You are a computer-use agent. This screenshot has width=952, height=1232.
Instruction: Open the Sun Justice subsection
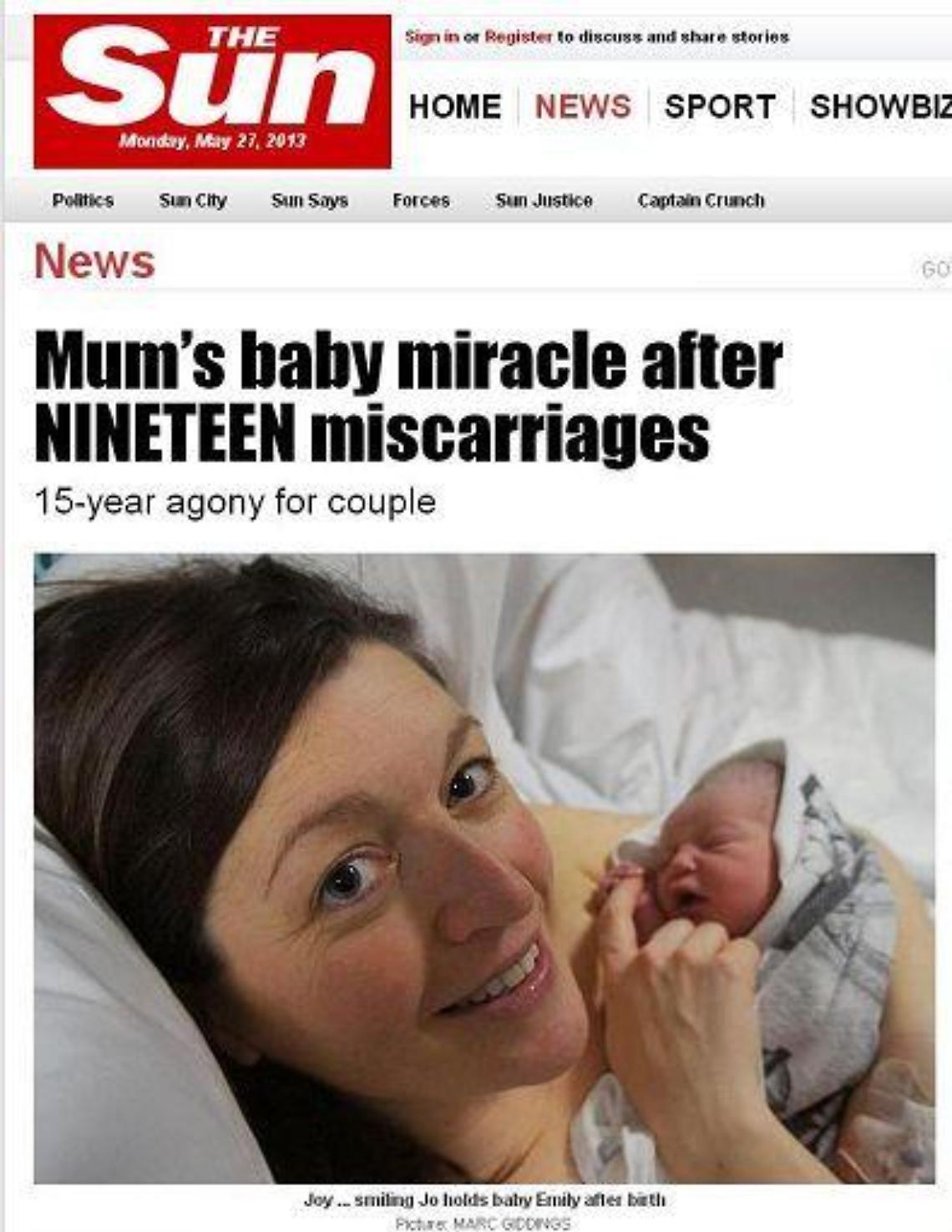point(544,200)
